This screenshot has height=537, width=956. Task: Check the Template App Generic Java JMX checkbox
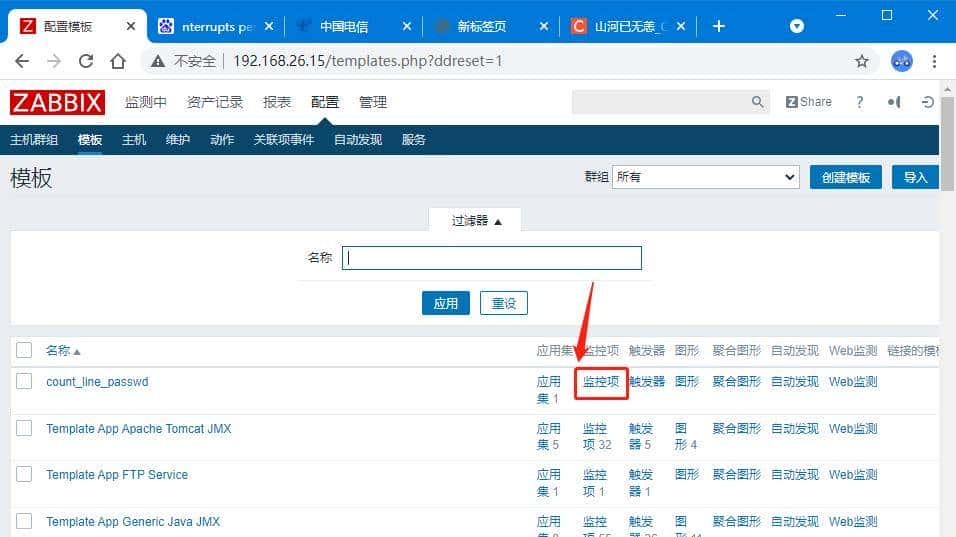coord(24,522)
